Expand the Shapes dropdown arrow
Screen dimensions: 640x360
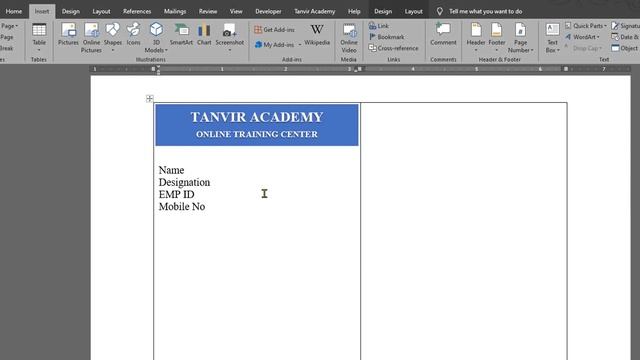click(x=113, y=51)
